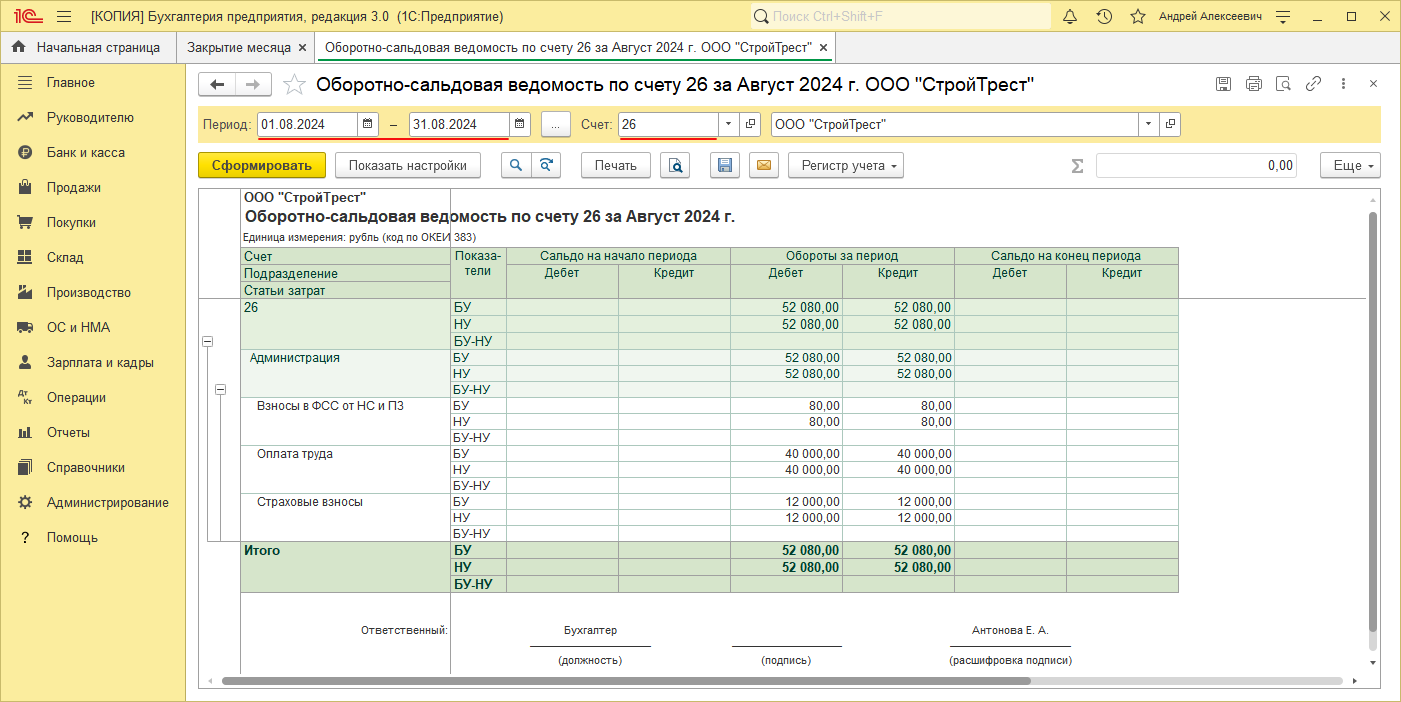Viewport: 1401px width, 702px height.
Task: Click Показать настройки button
Action: click(407, 166)
